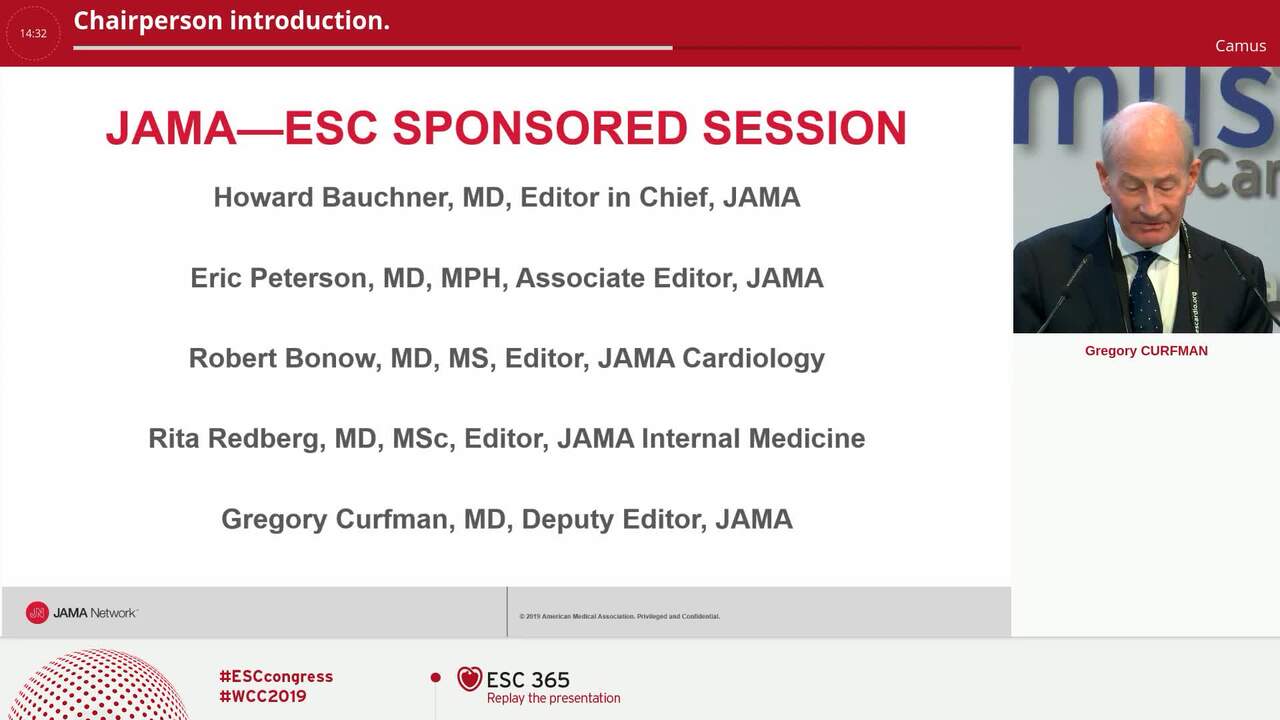Viewport: 1280px width, 720px height.
Task: Click the #ESCcongress hashtag
Action: coord(276,676)
